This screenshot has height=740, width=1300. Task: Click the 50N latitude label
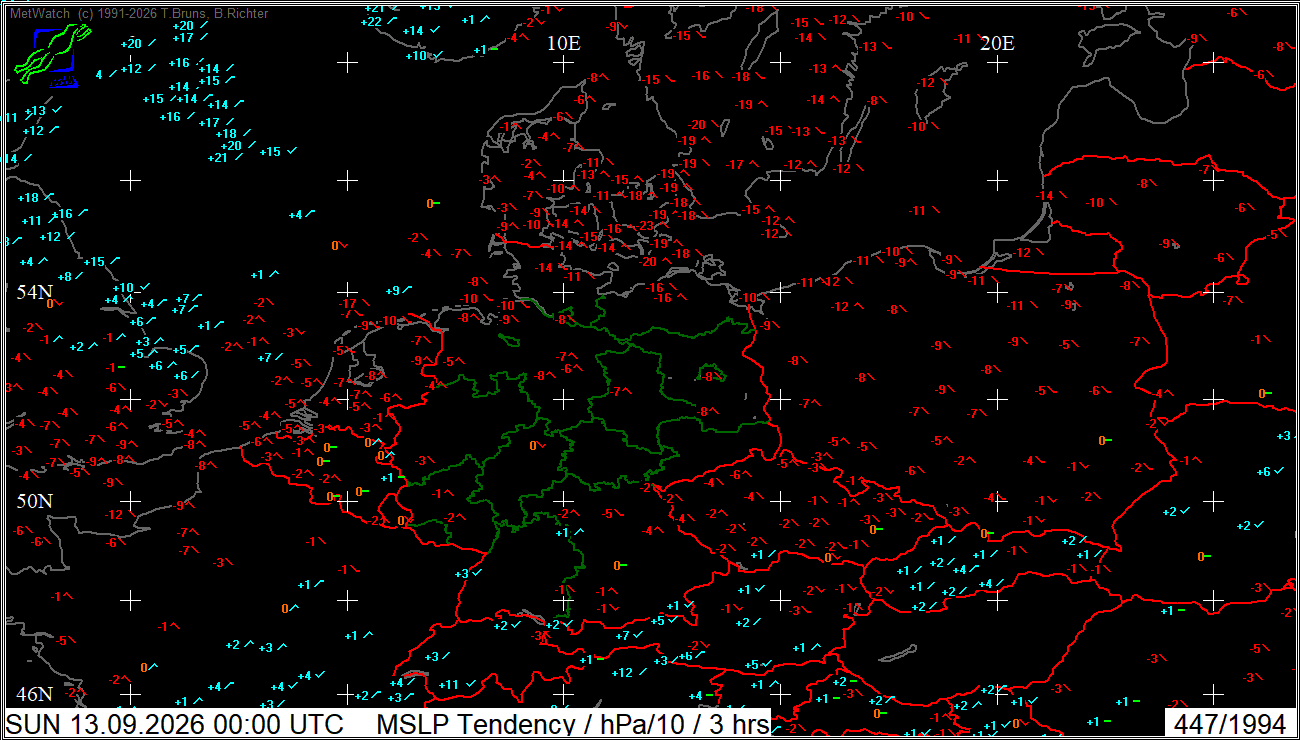(34, 500)
